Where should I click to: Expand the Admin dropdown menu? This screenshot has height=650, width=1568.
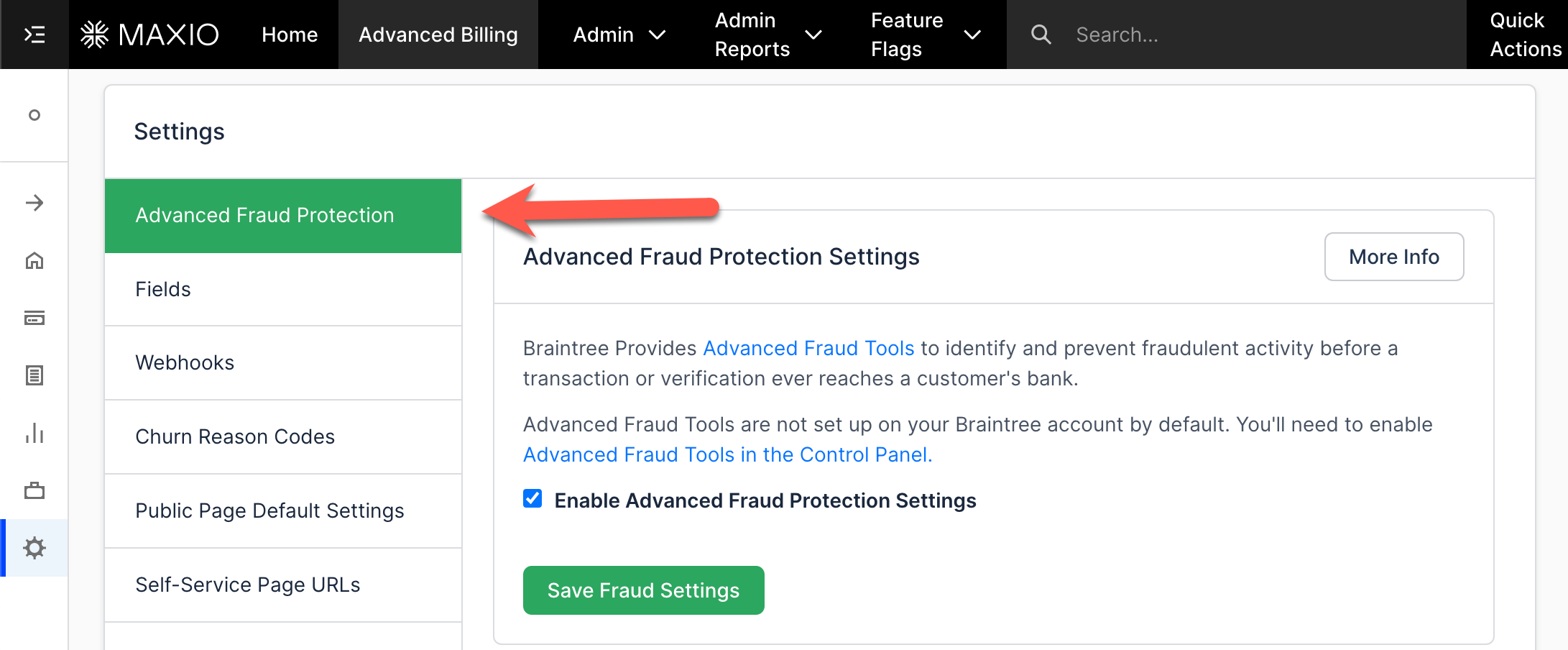click(619, 35)
